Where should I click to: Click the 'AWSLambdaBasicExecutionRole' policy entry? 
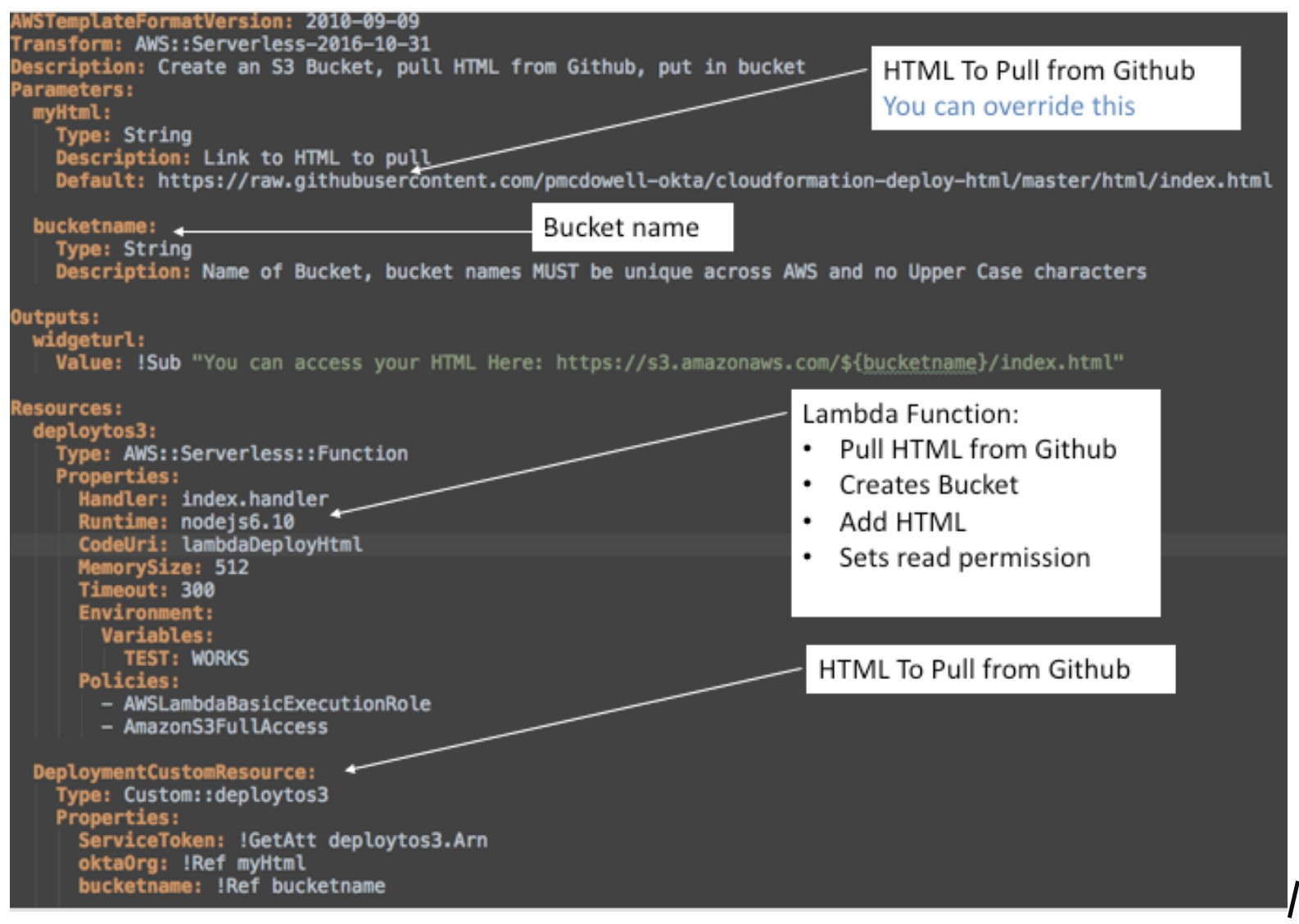tap(277, 704)
